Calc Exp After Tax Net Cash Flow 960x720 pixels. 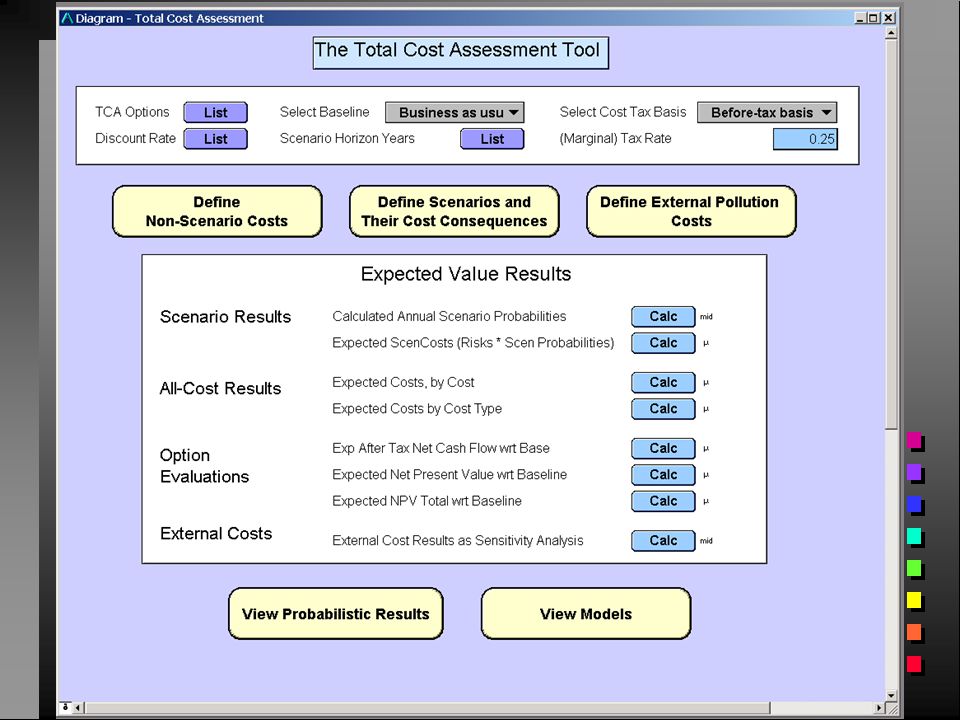pyautogui.click(x=663, y=449)
